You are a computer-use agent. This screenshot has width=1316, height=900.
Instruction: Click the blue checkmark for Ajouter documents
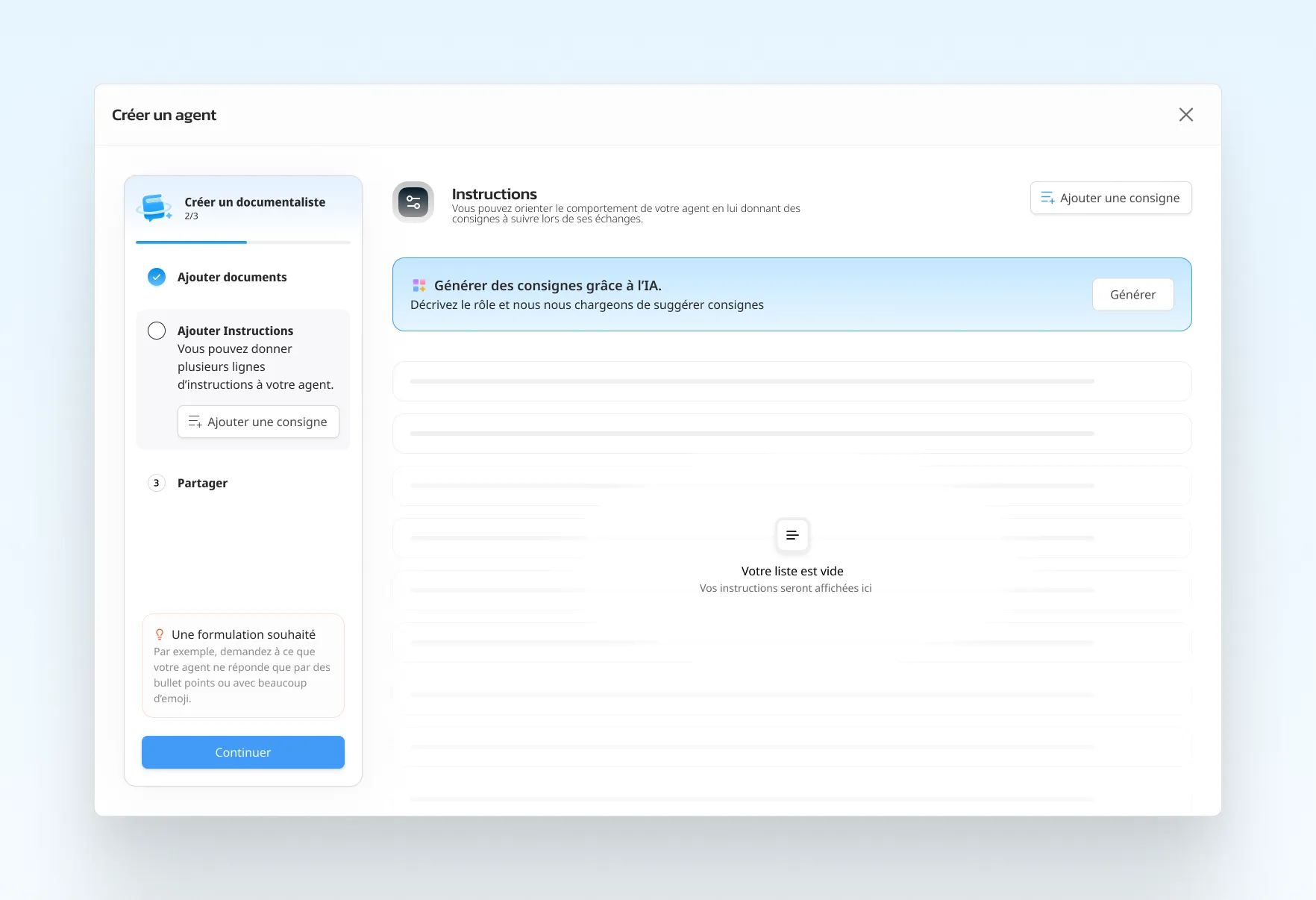[157, 277]
